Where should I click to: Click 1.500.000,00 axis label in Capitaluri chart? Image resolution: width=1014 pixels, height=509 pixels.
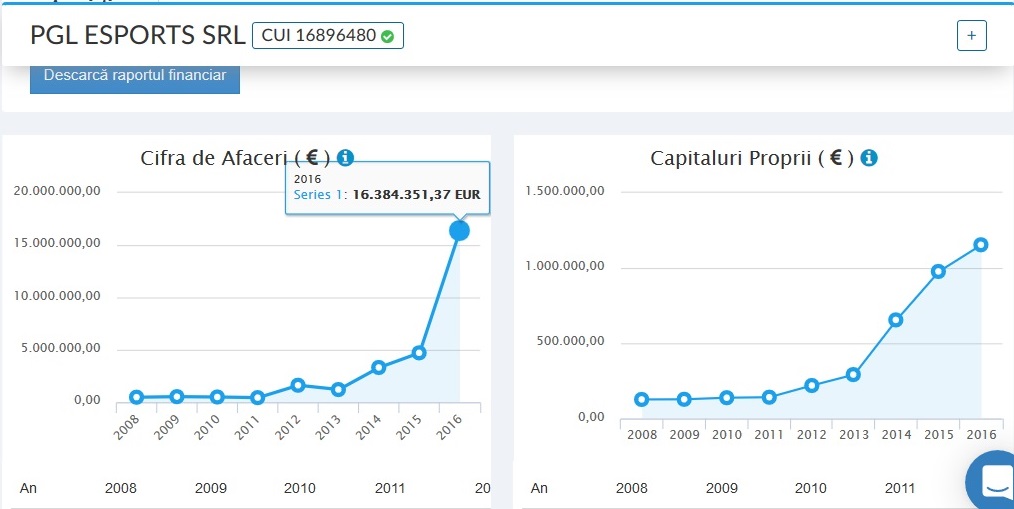[565, 190]
